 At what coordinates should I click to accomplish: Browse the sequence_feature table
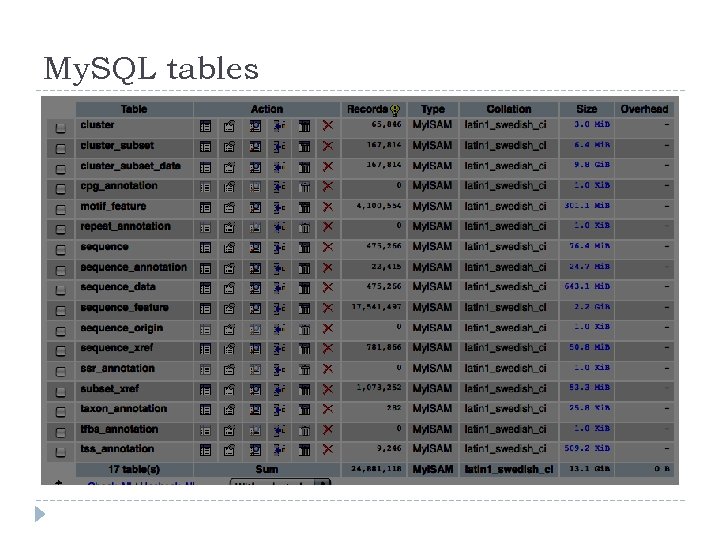(x=205, y=309)
